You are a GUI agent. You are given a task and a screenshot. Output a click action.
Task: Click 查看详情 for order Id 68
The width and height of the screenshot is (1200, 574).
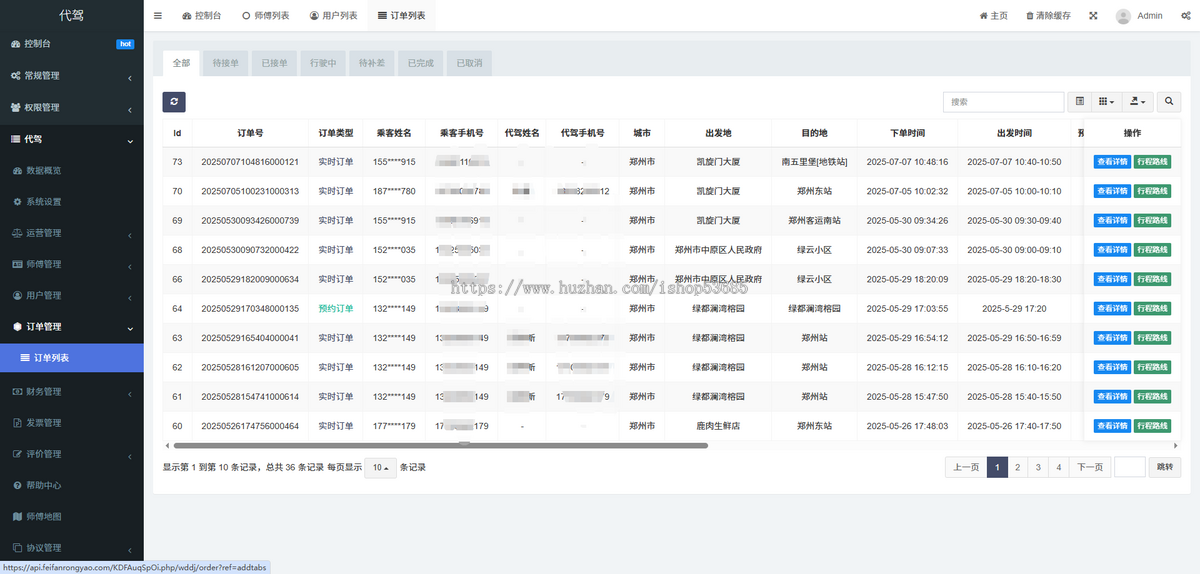1112,250
